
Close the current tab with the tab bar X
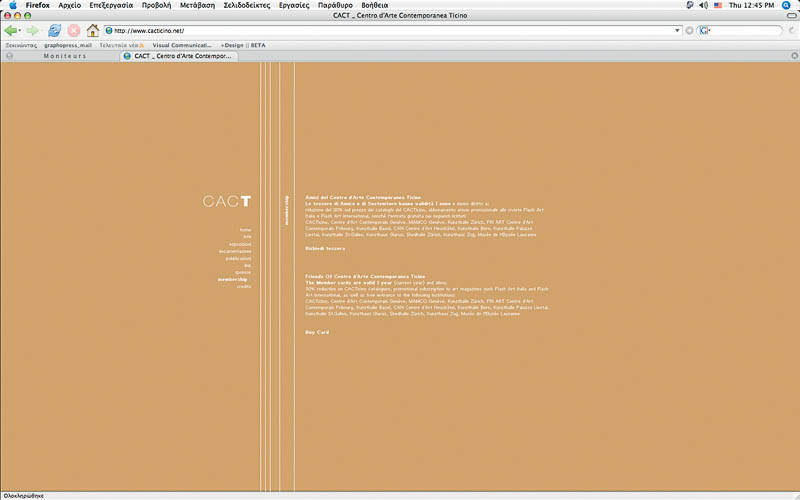click(794, 56)
